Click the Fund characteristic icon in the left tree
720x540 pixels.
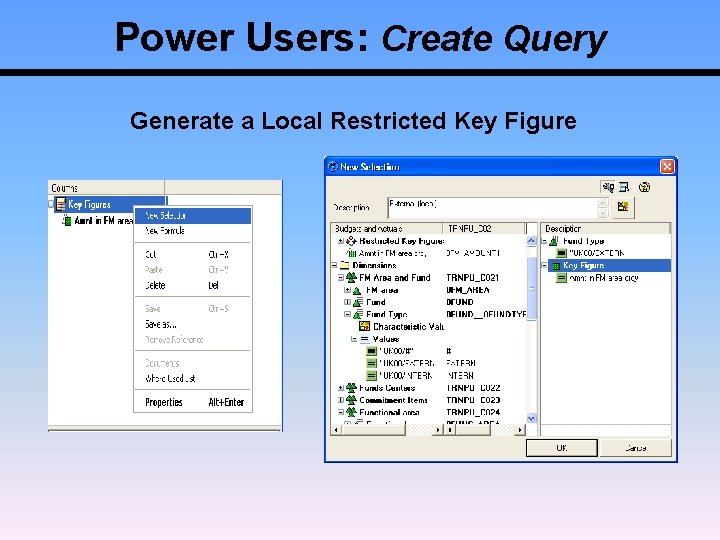coord(358,302)
